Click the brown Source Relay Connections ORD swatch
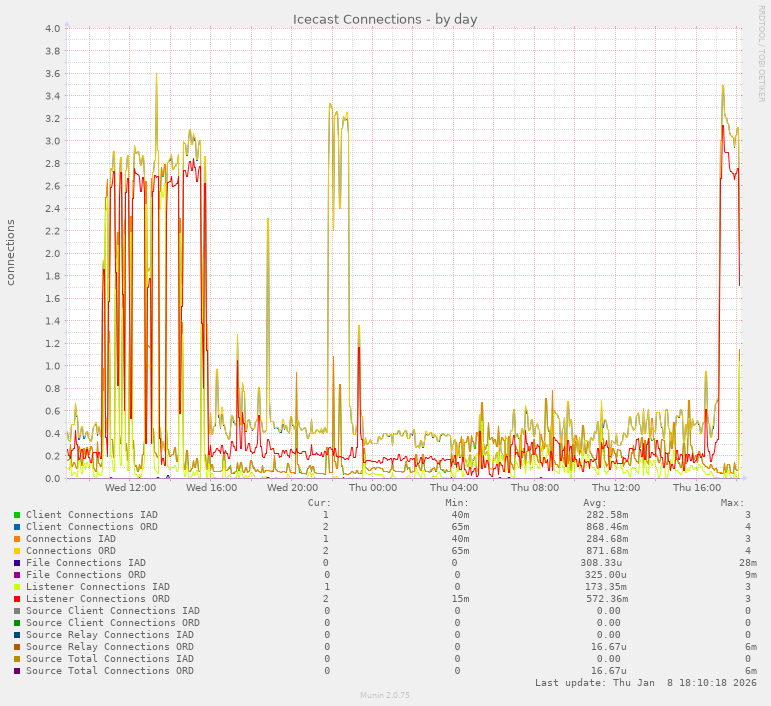771x706 pixels. (x=17, y=647)
